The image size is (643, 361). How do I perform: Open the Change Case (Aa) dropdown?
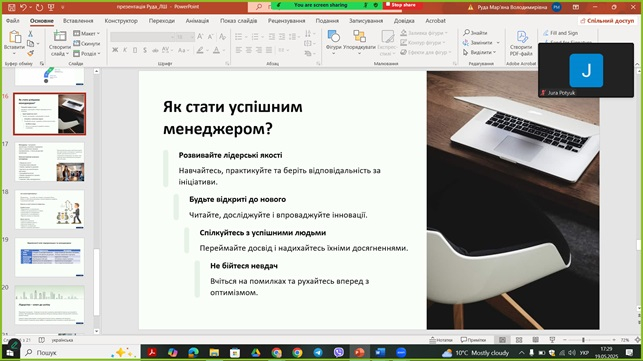[x=183, y=50]
